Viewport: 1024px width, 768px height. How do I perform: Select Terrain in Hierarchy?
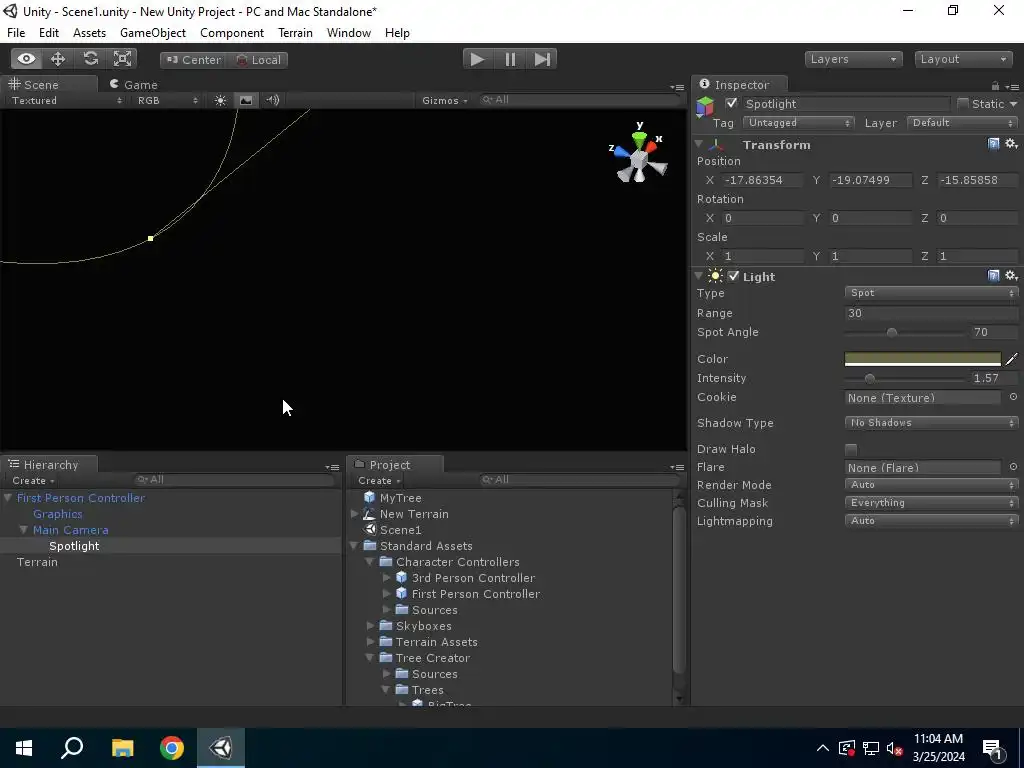pos(37,562)
